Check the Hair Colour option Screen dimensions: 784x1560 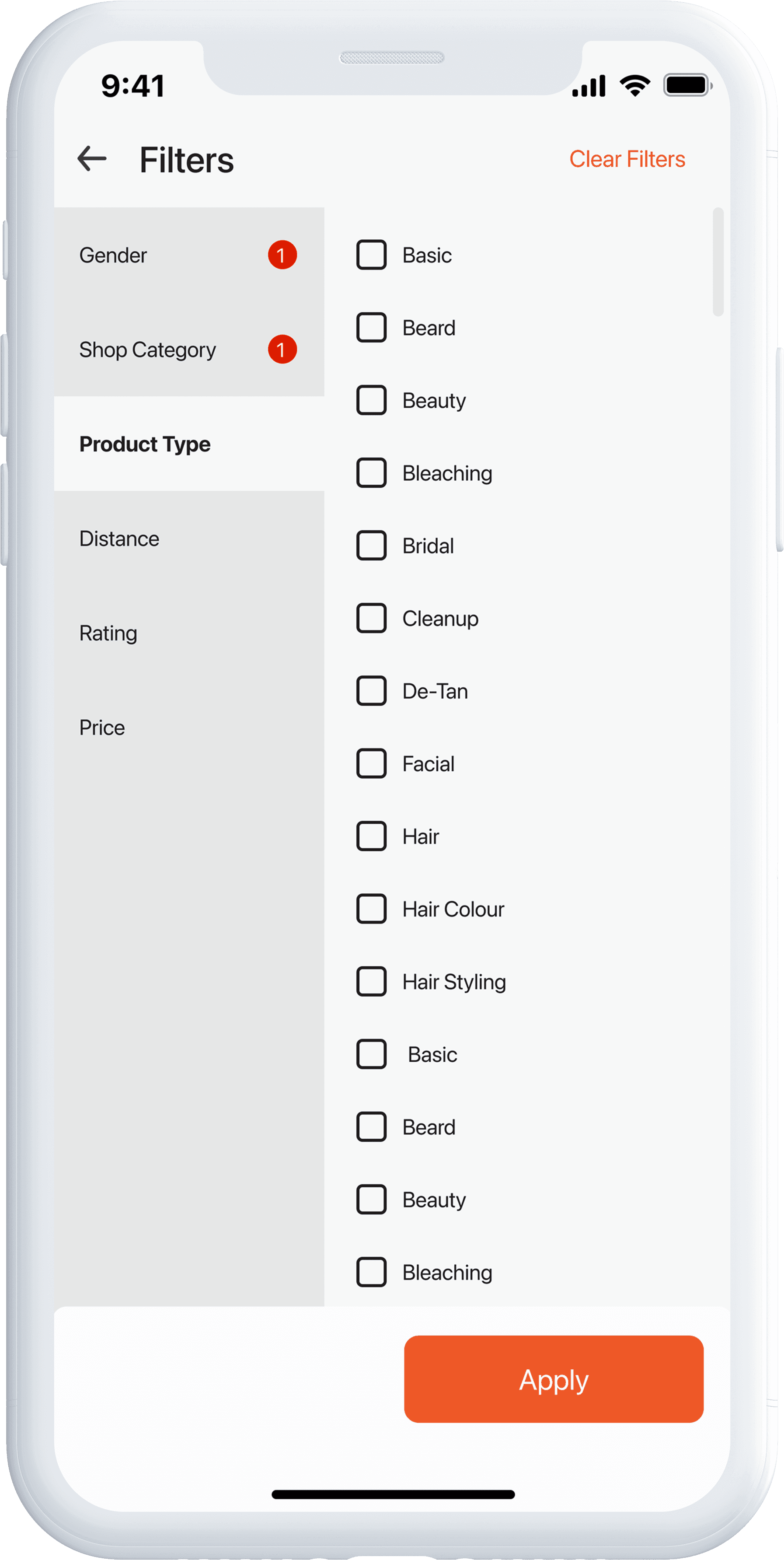(x=371, y=909)
